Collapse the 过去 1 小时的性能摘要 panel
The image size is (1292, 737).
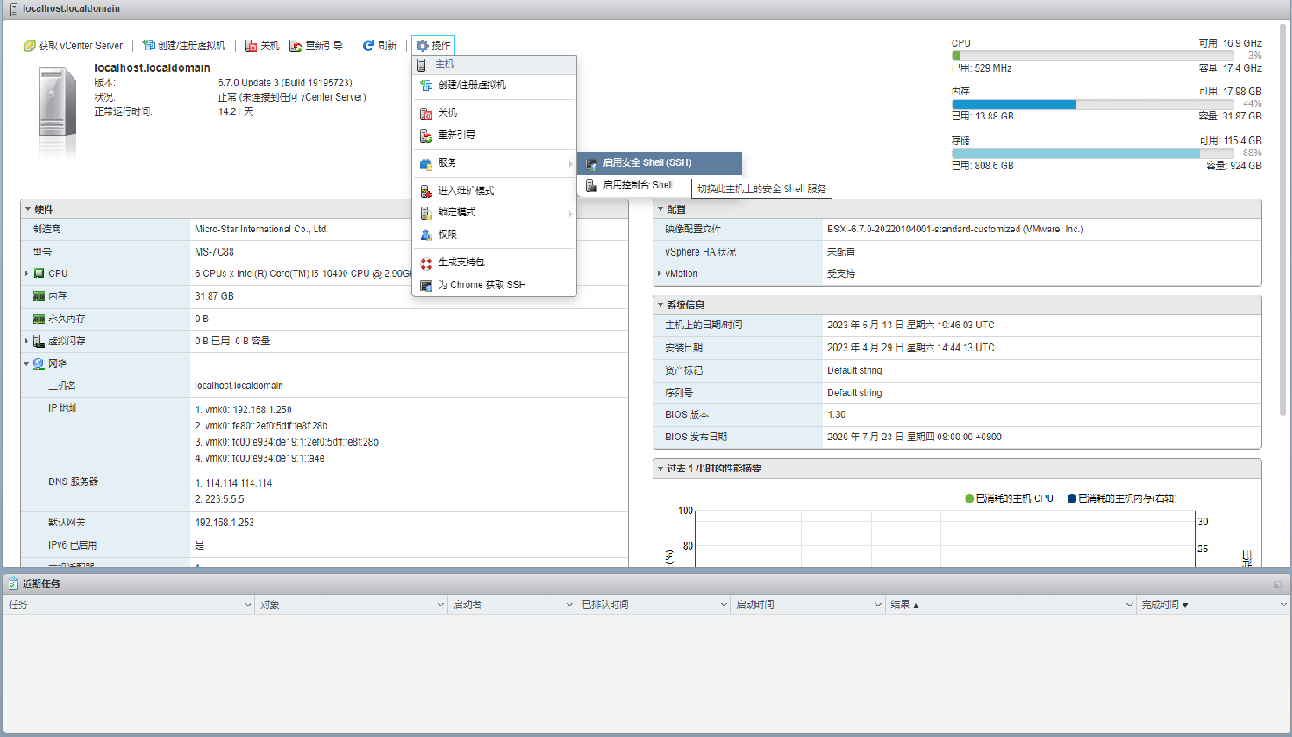660,469
